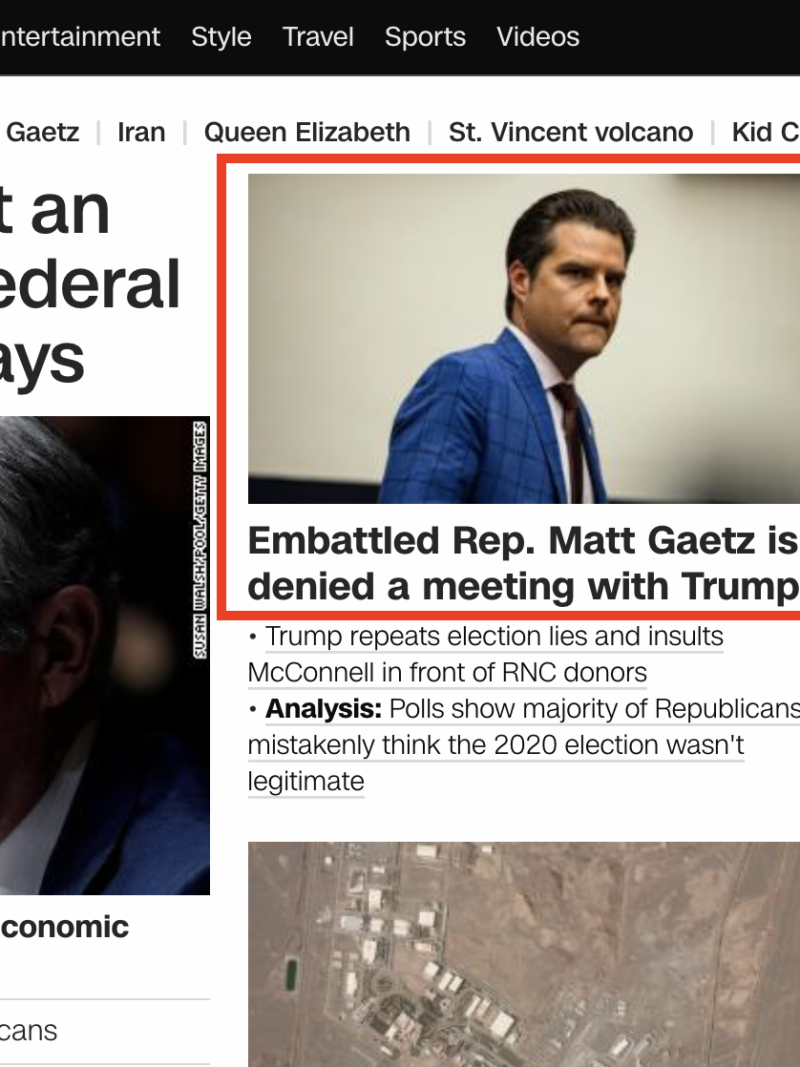Screen dimensions: 800x1067
Task: Open the Style section in navigation
Action: (221, 37)
